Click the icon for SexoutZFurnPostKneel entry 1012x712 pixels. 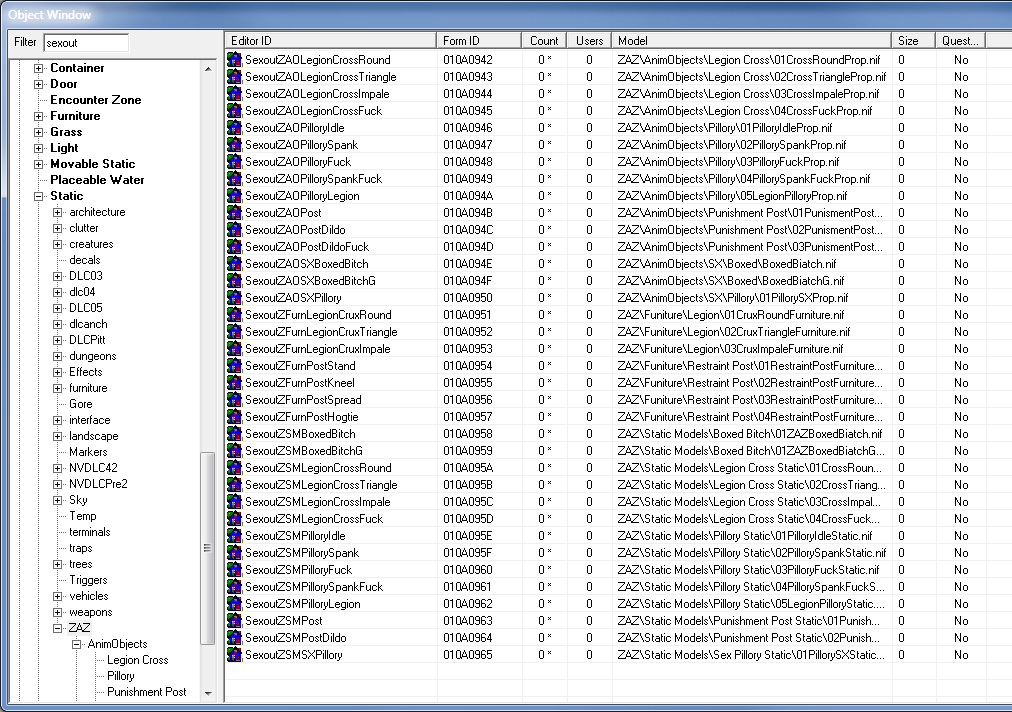235,383
